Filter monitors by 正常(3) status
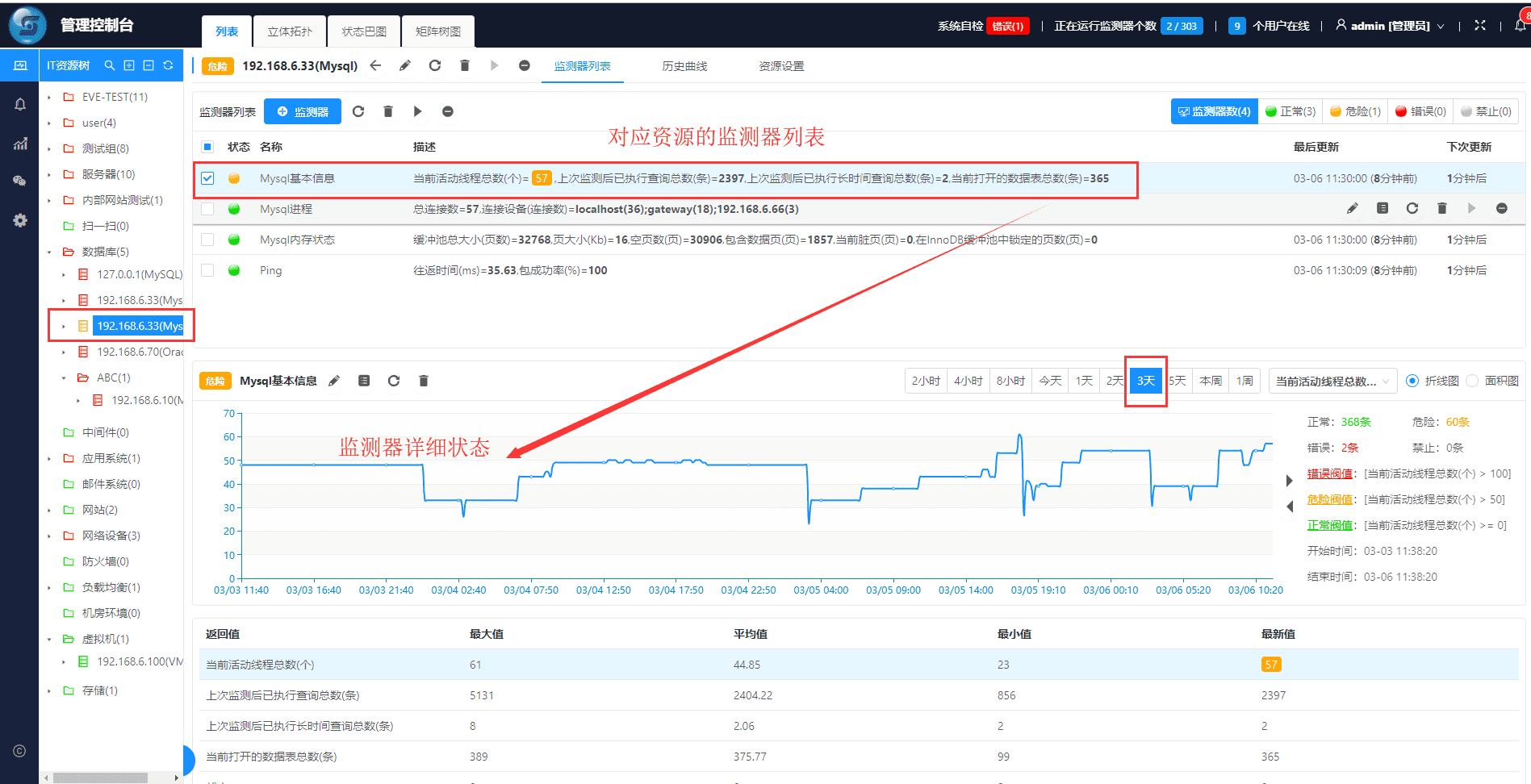The width and height of the screenshot is (1531, 784). pos(1290,111)
